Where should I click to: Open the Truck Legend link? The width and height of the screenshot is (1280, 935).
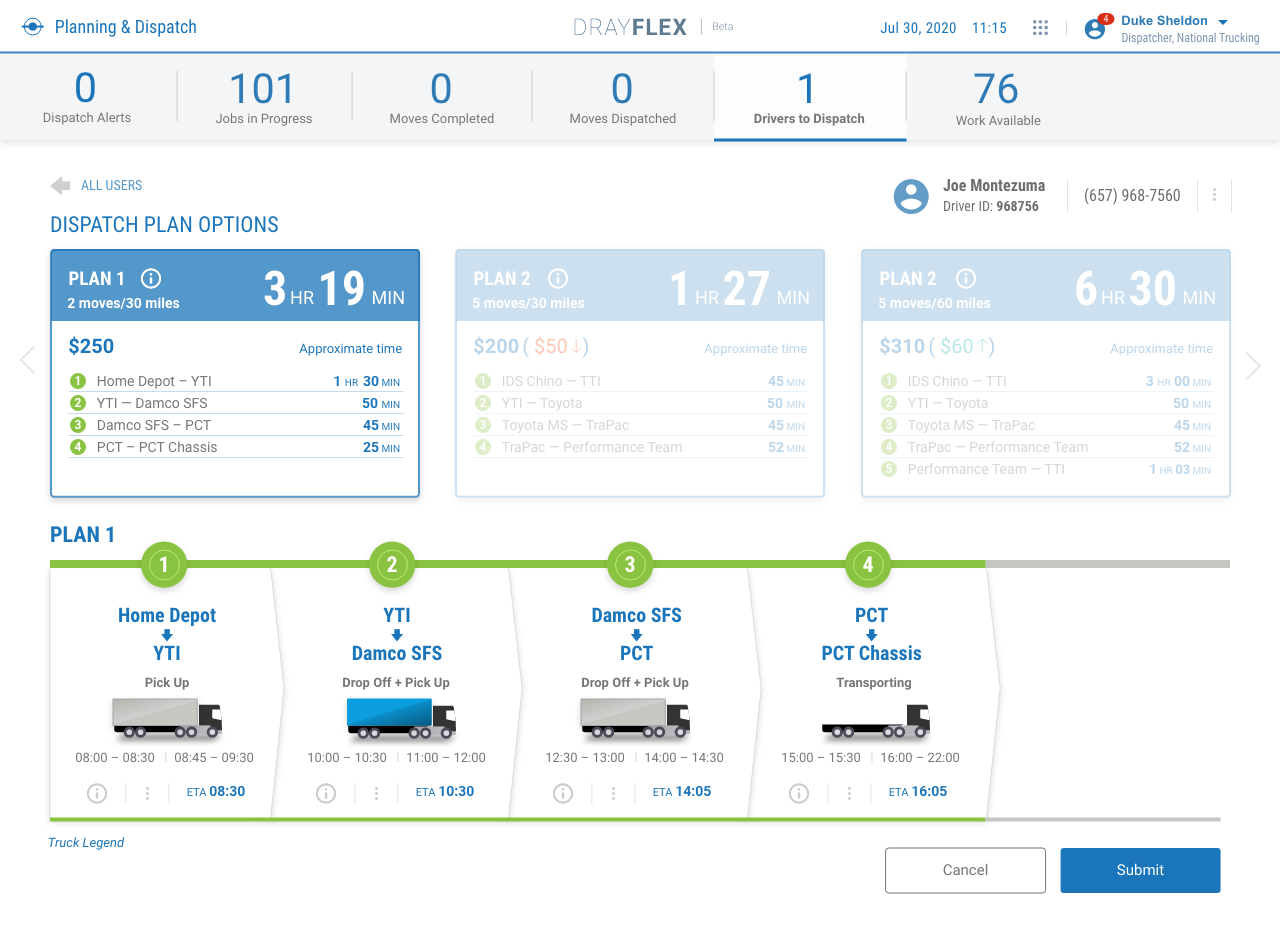(86, 843)
